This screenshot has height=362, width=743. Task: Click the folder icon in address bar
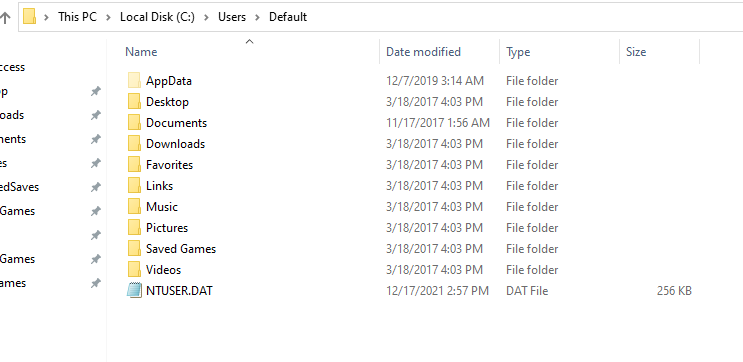click(x=30, y=17)
